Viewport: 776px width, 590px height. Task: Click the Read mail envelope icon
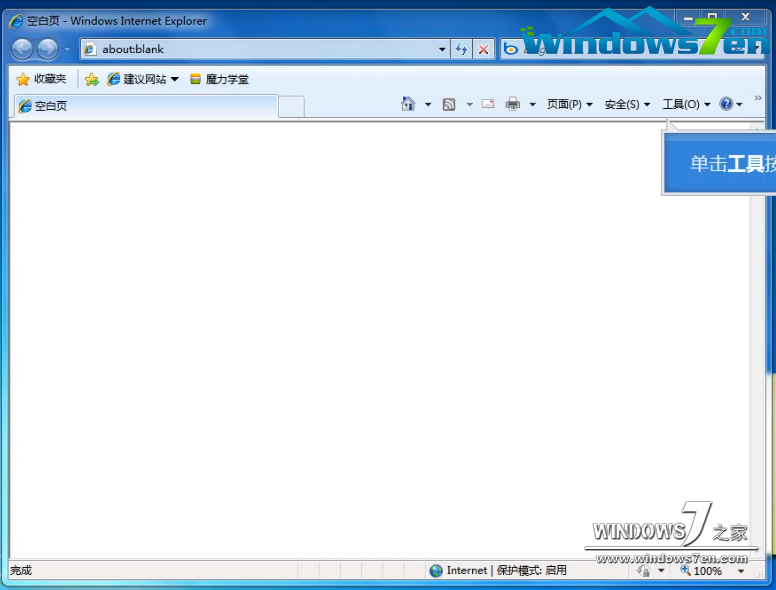488,104
